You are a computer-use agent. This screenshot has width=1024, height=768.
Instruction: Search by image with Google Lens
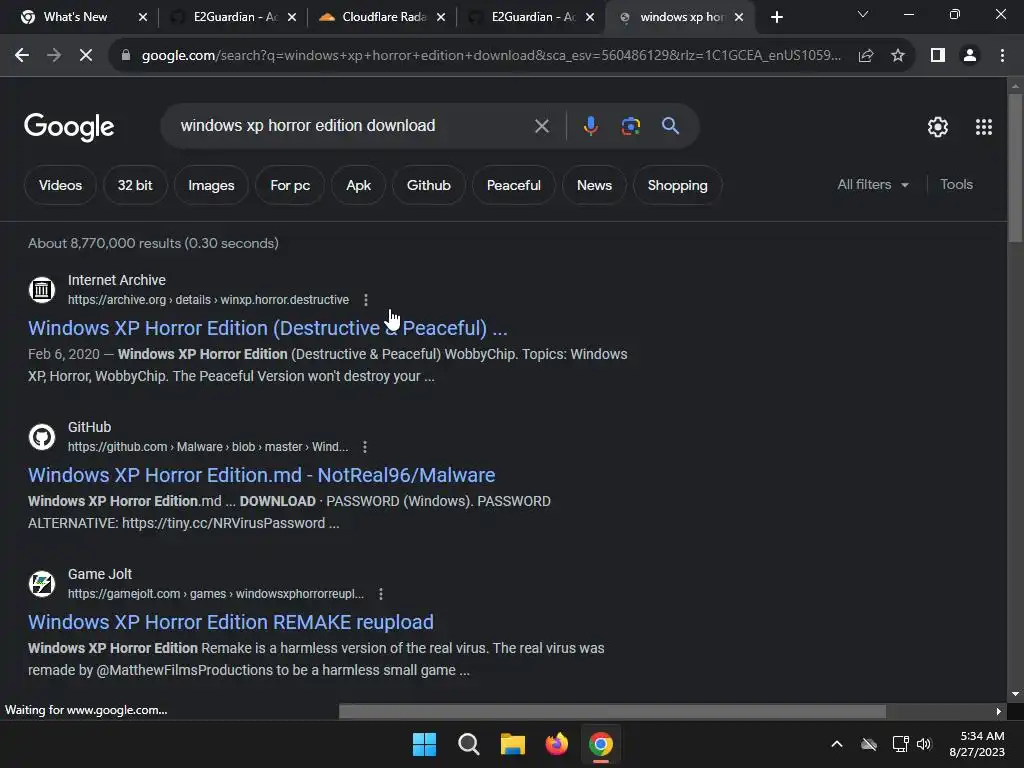[630, 126]
